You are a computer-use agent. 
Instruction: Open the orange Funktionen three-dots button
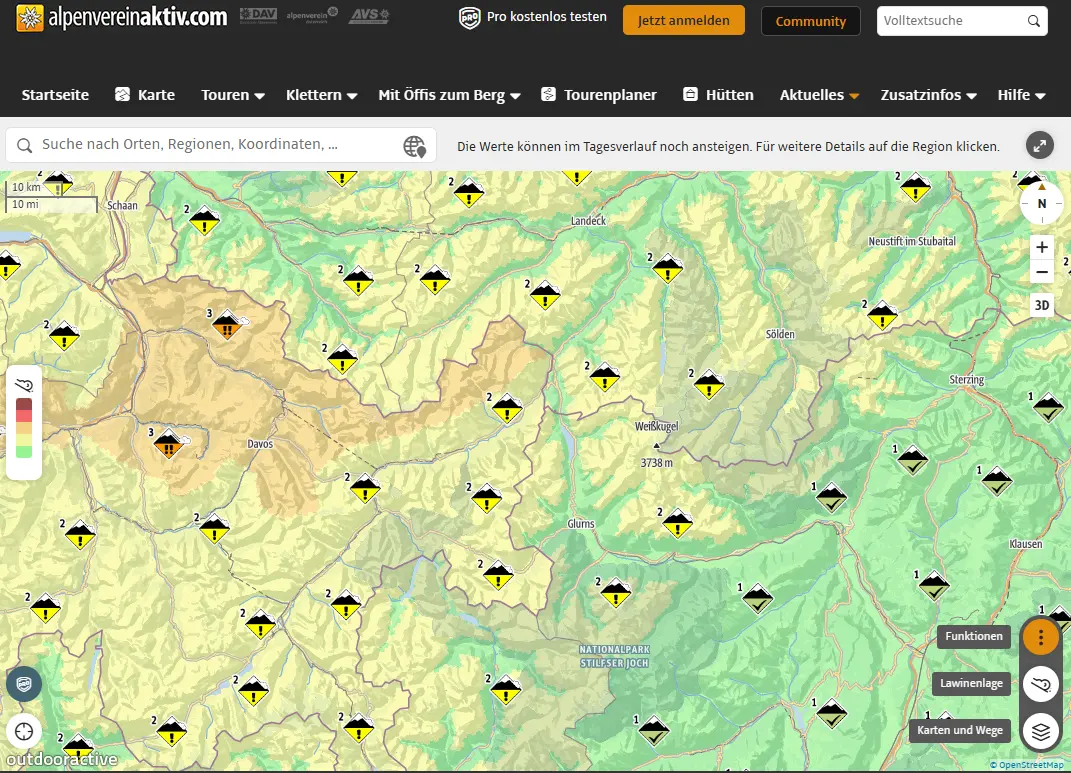(x=1041, y=637)
